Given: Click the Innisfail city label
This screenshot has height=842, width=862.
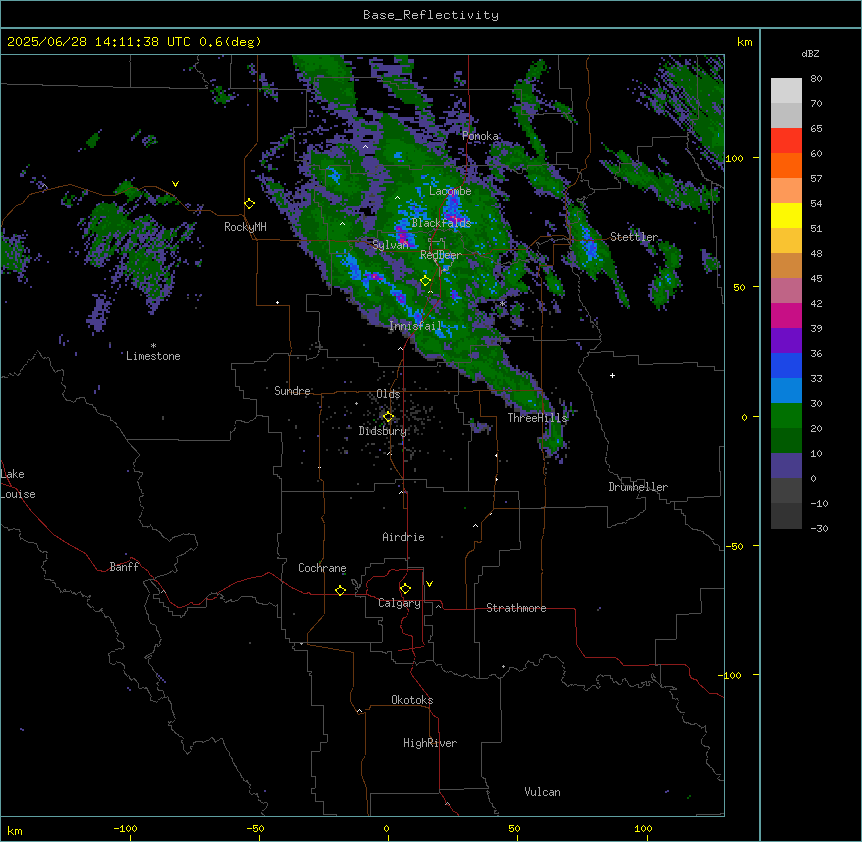Looking at the screenshot, I should click(416, 326).
